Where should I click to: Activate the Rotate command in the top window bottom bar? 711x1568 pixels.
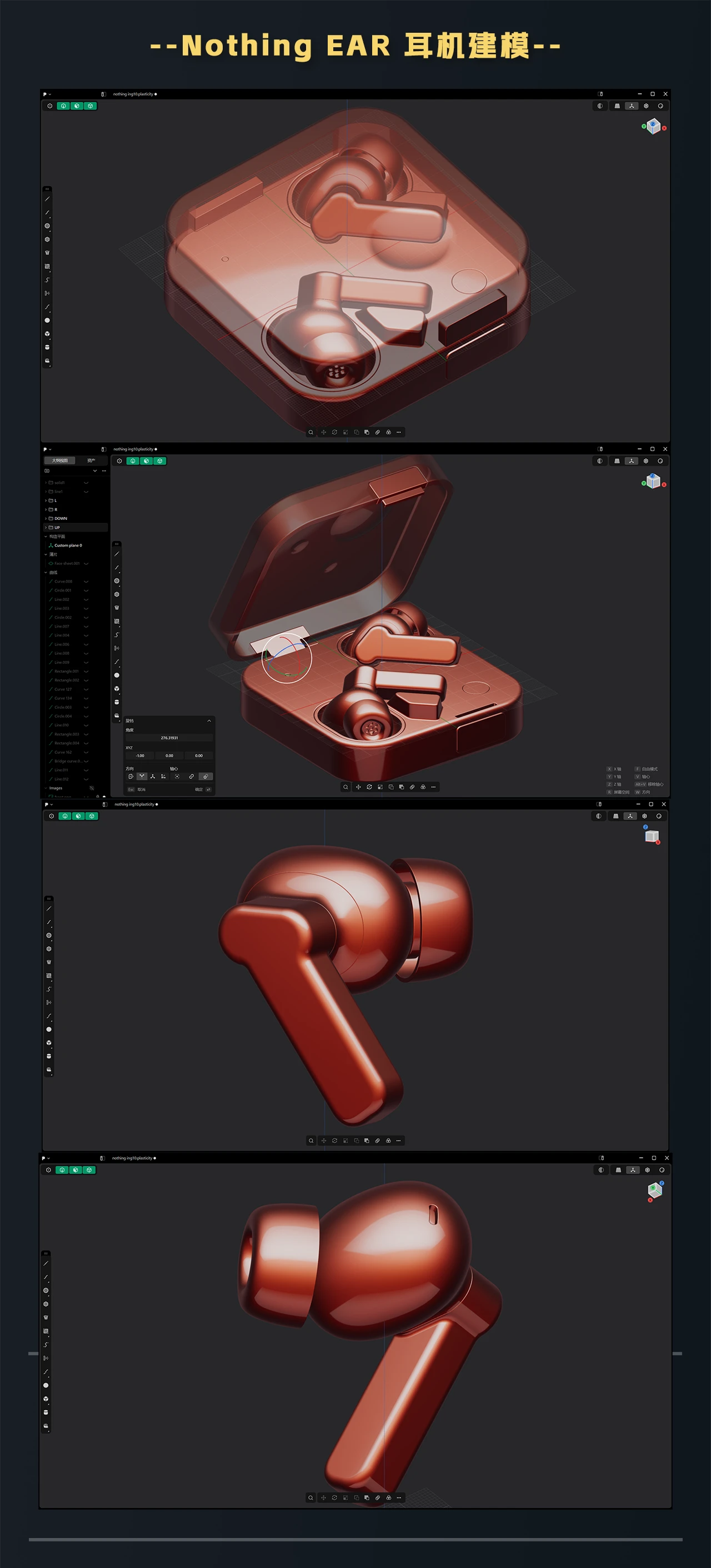(334, 432)
